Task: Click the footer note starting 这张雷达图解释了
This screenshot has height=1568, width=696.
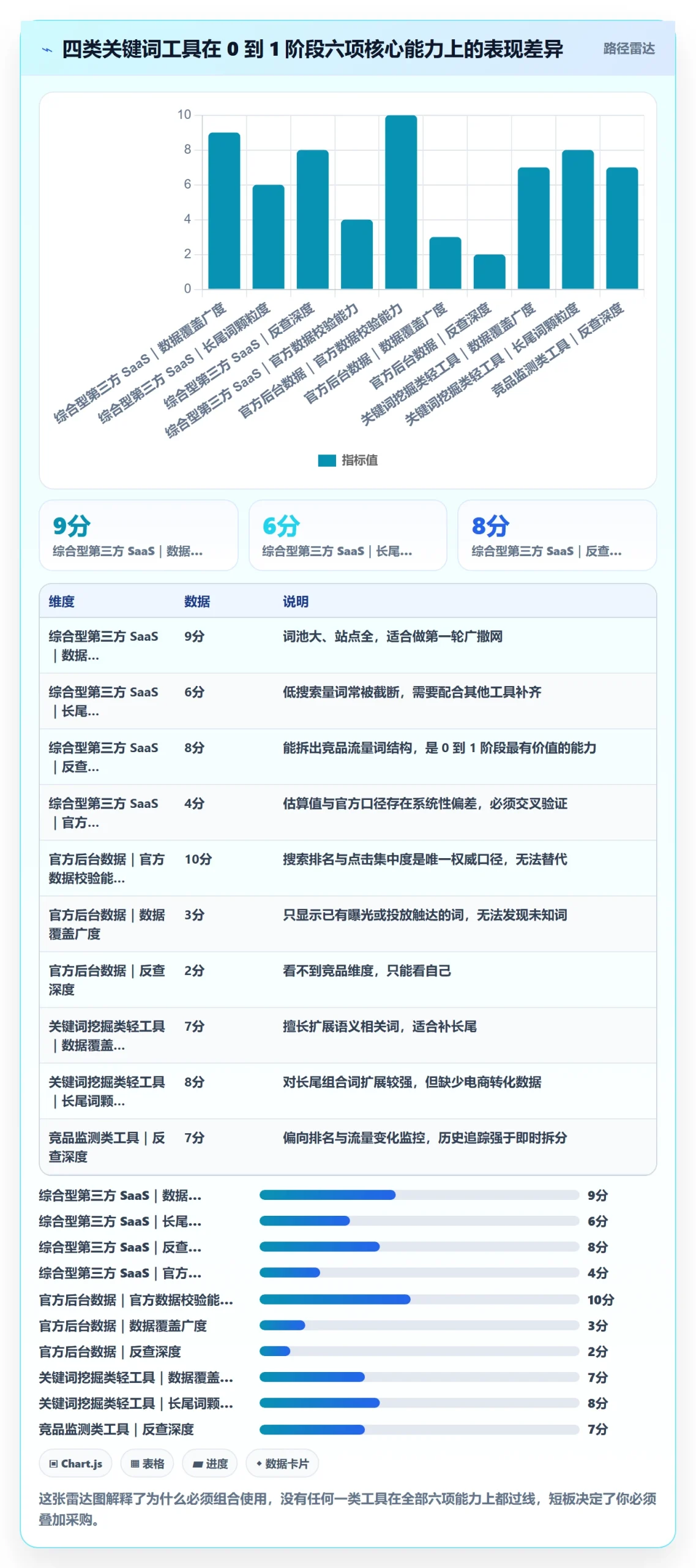Action: [x=348, y=1509]
